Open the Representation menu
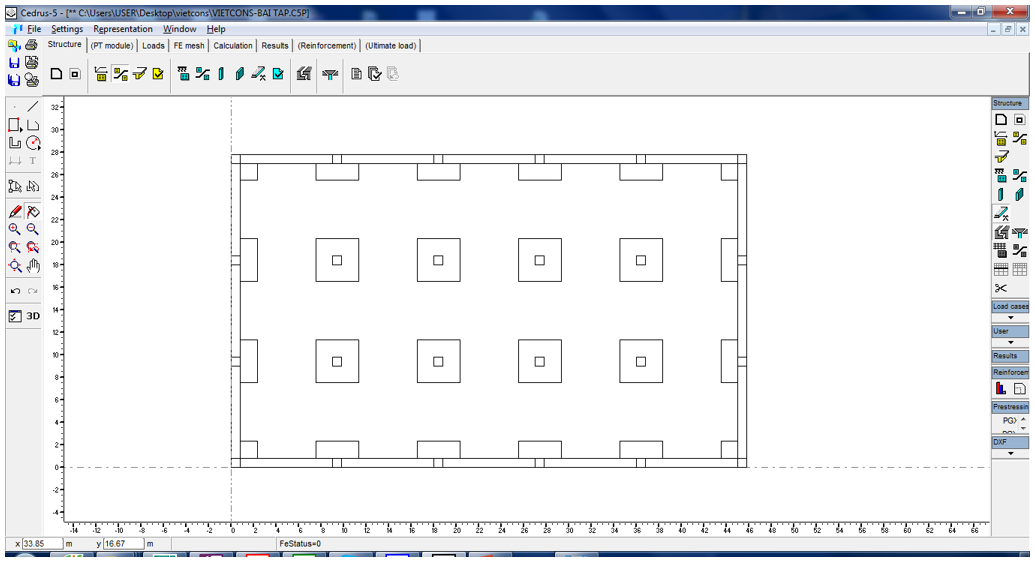Image resolution: width=1035 pixels, height=561 pixels. coord(123,29)
